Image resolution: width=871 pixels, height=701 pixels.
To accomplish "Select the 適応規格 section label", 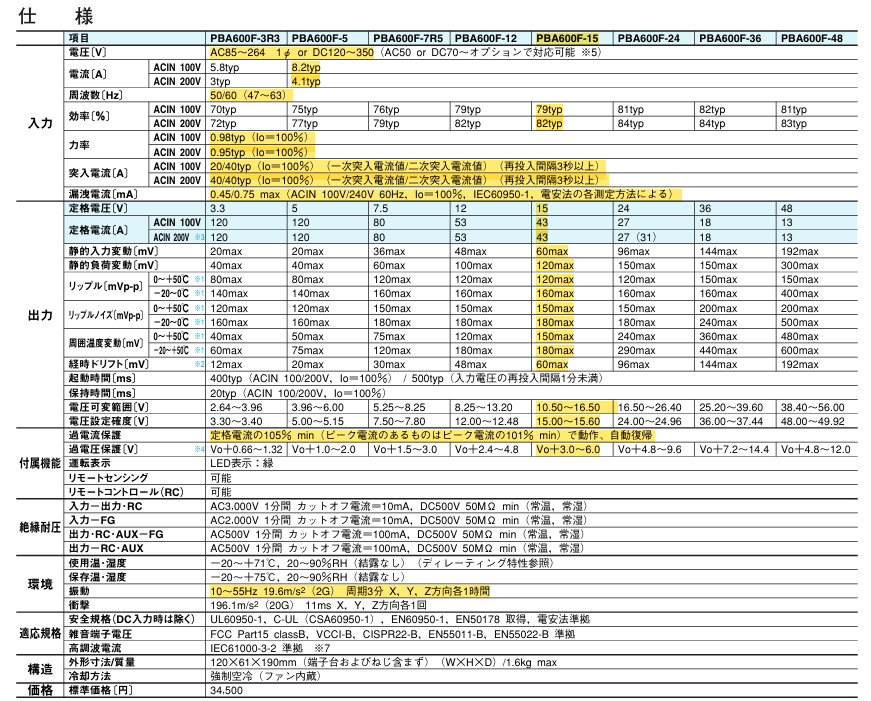I will click(x=40, y=633).
